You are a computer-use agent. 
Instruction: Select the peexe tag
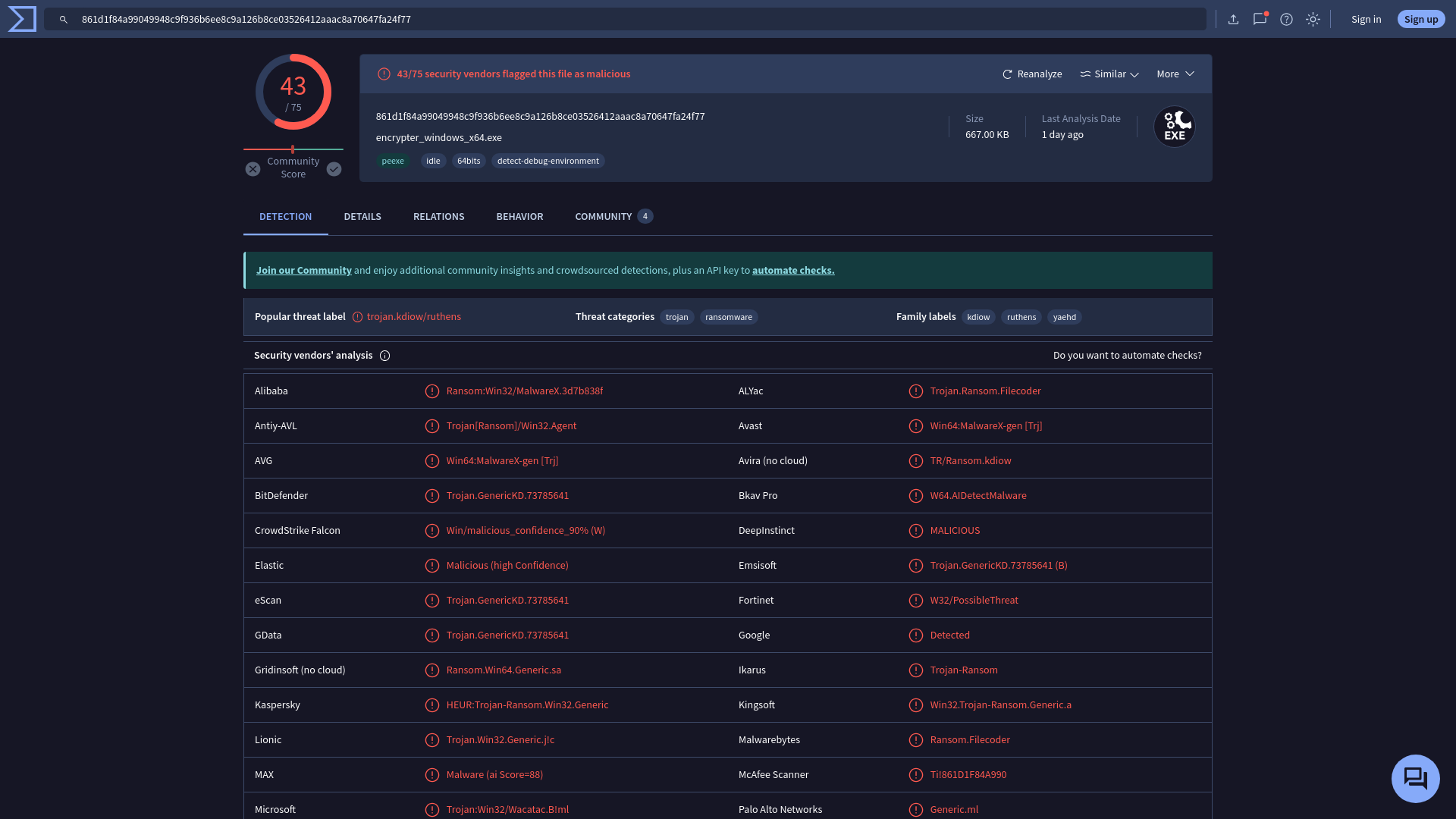coord(393,162)
